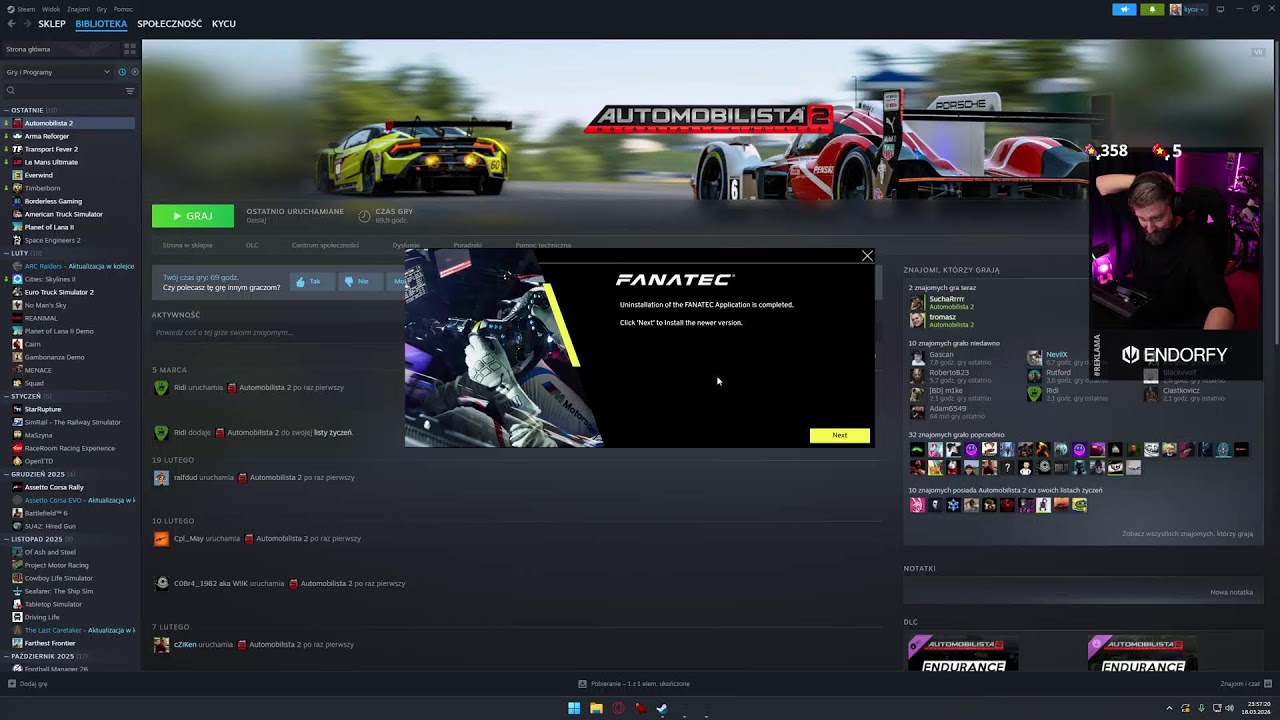Click the Steam taskbar icon

pos(662,708)
